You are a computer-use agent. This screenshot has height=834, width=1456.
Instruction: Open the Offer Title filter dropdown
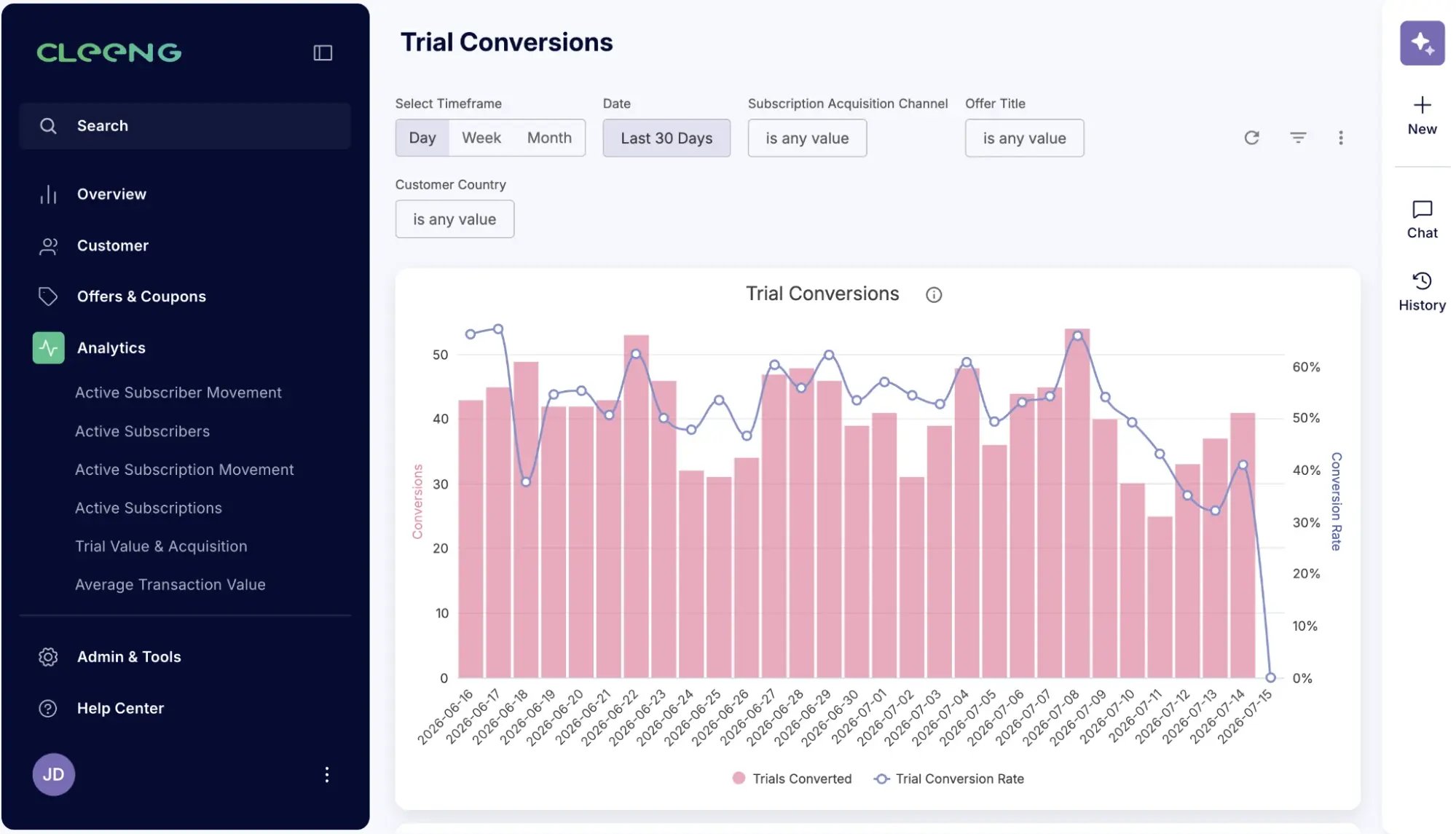pyautogui.click(x=1024, y=138)
